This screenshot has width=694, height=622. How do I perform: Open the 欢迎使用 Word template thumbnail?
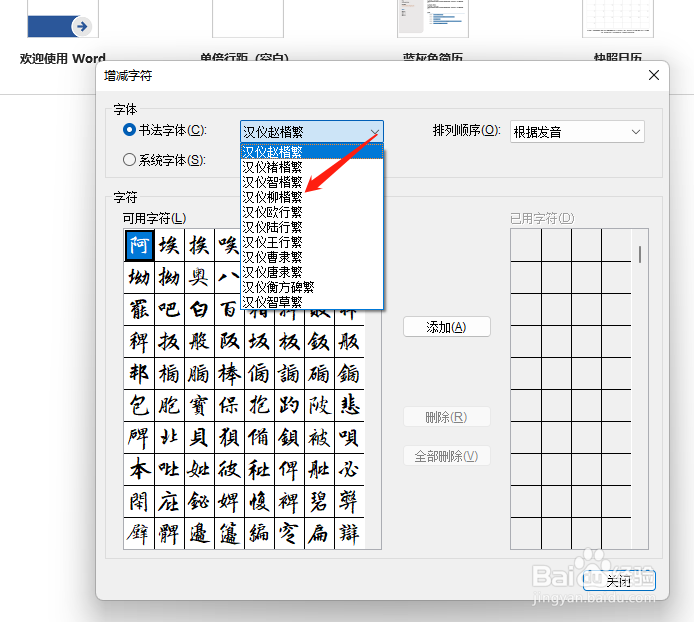tap(63, 19)
